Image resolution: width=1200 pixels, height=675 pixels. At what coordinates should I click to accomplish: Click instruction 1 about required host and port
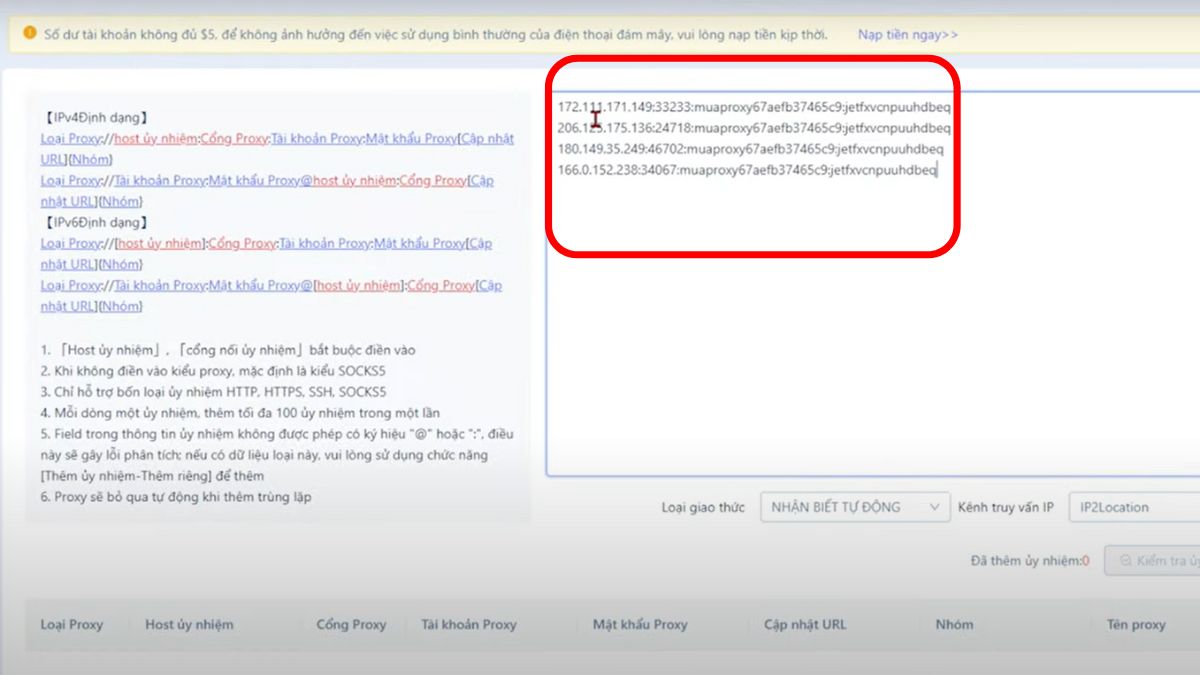[x=228, y=350]
